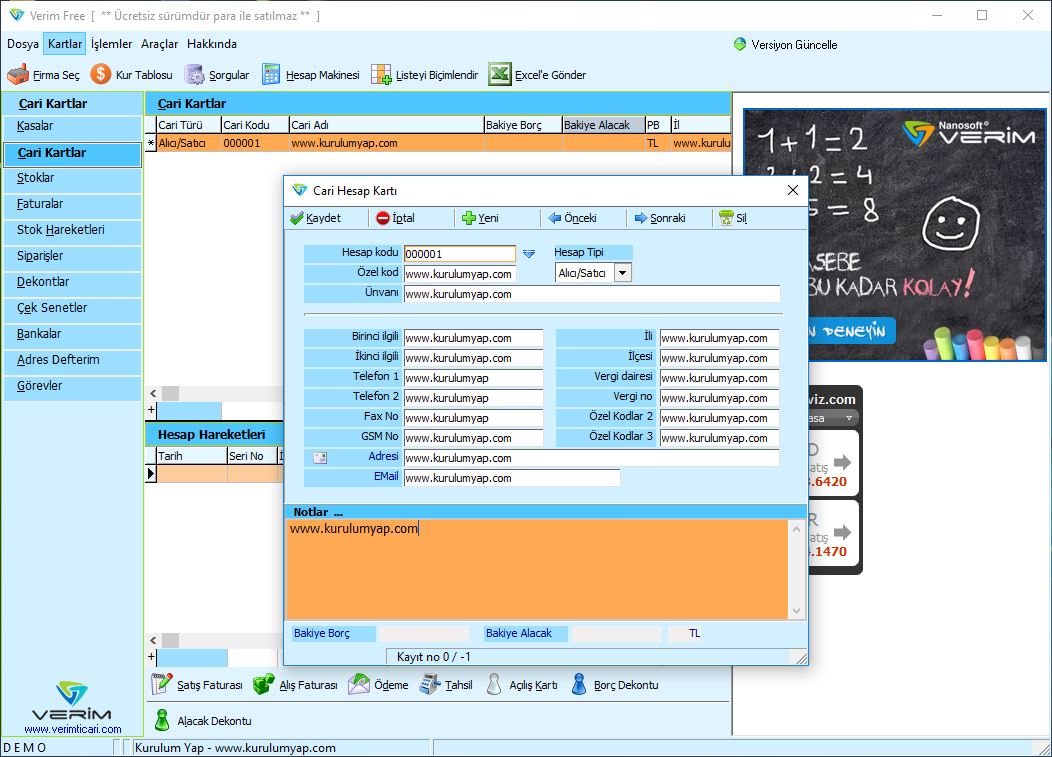Open Bankalar in the sidebar

[72, 334]
